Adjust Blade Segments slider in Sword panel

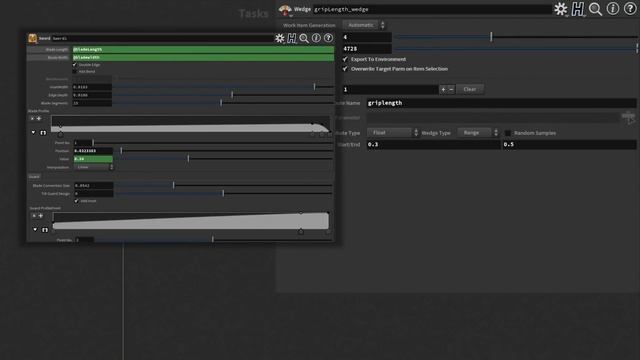[223, 103]
